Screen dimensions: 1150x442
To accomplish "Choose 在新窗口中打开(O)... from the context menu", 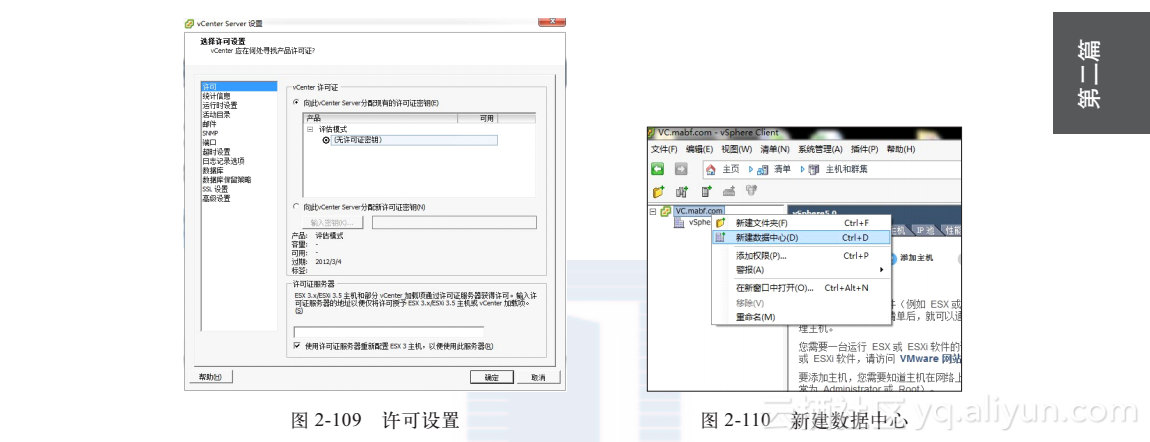I will coord(801,288).
